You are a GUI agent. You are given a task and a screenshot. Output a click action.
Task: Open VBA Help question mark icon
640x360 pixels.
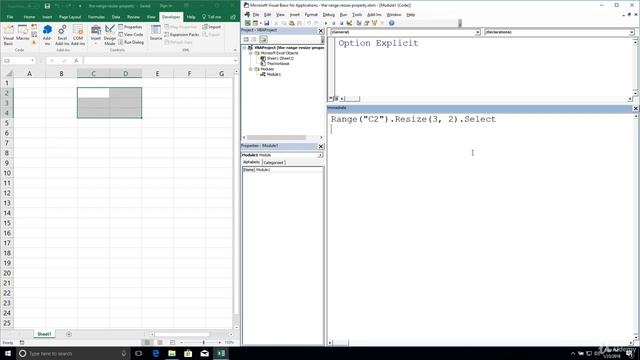[391, 23]
